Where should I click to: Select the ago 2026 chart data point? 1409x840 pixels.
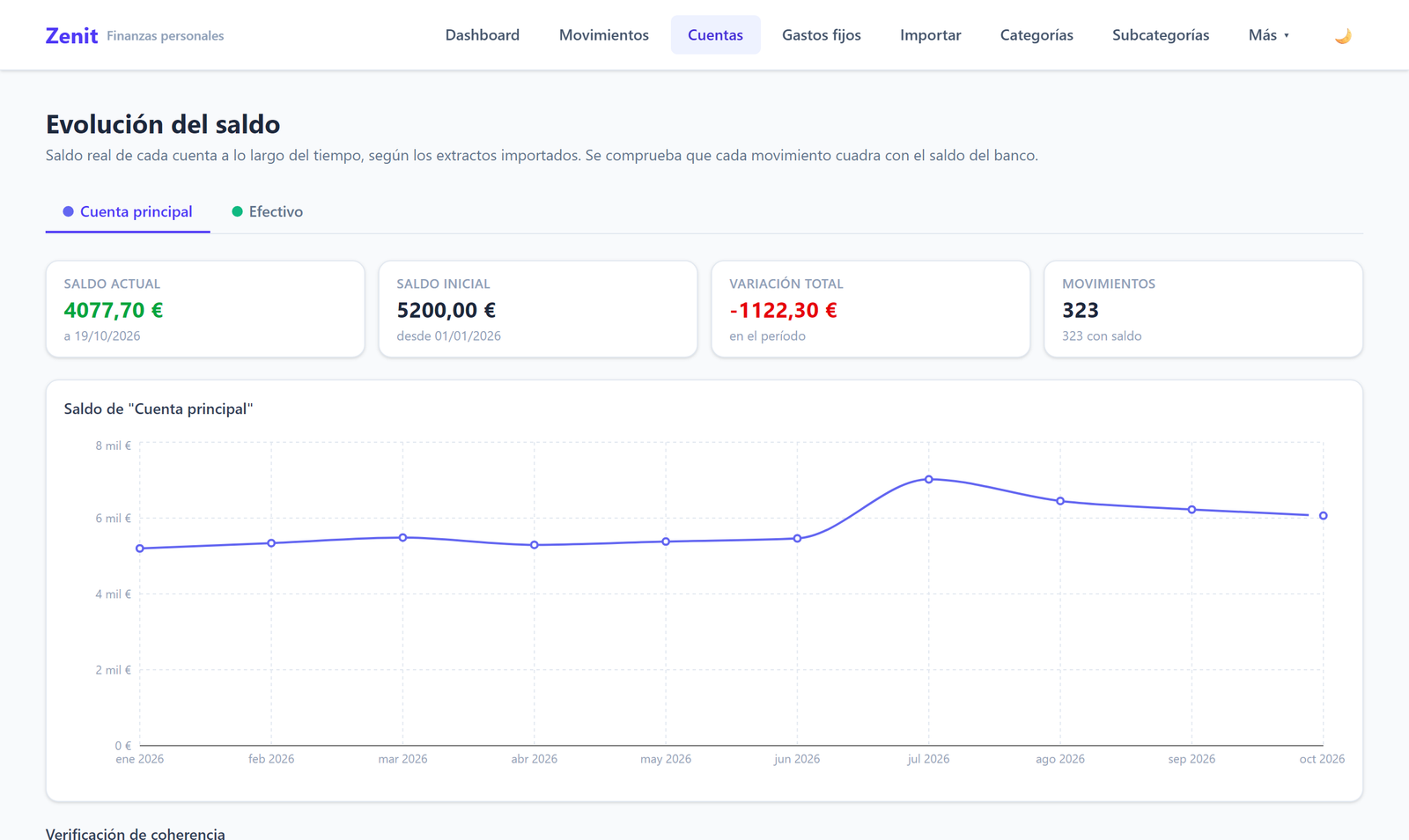coord(1060,501)
